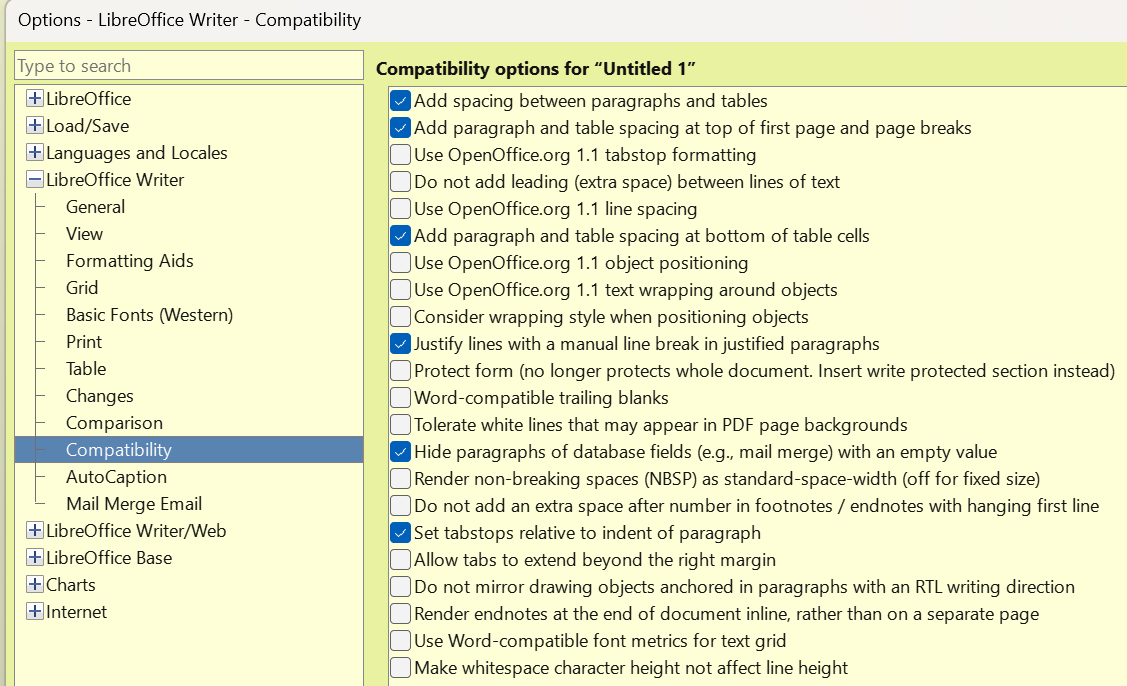Expand the Load/Save tree node
The height and width of the screenshot is (686, 1127).
tap(34, 126)
